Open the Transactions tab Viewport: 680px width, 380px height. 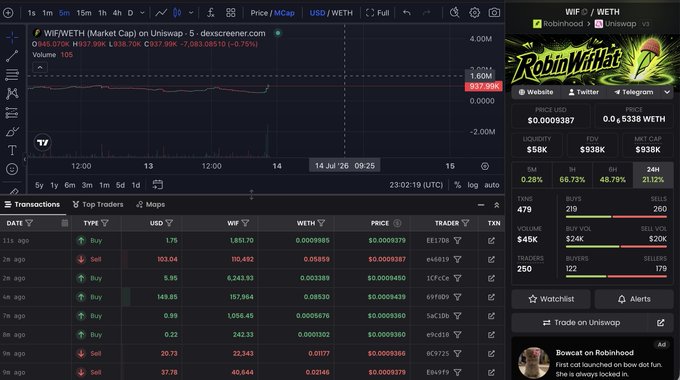(x=33, y=204)
